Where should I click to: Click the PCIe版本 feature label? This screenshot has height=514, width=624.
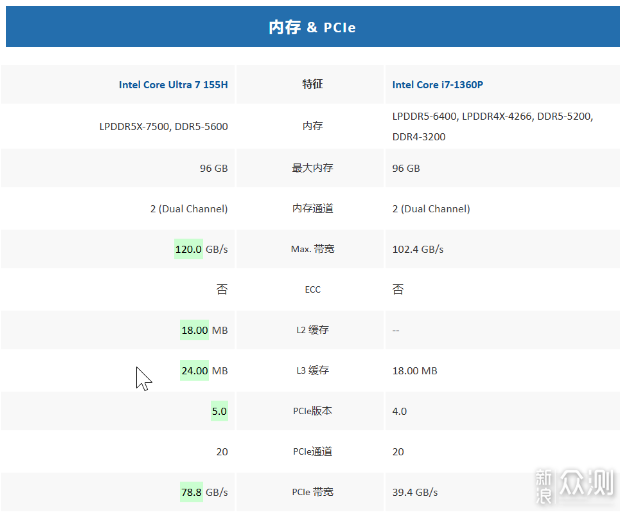point(312,411)
